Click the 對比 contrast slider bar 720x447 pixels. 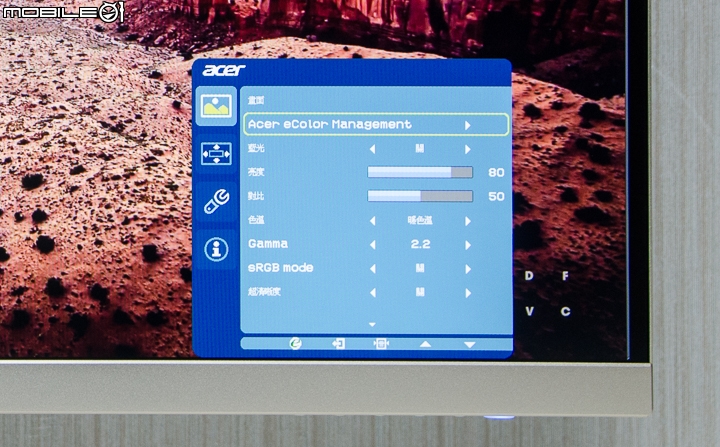pyautogui.click(x=420, y=196)
